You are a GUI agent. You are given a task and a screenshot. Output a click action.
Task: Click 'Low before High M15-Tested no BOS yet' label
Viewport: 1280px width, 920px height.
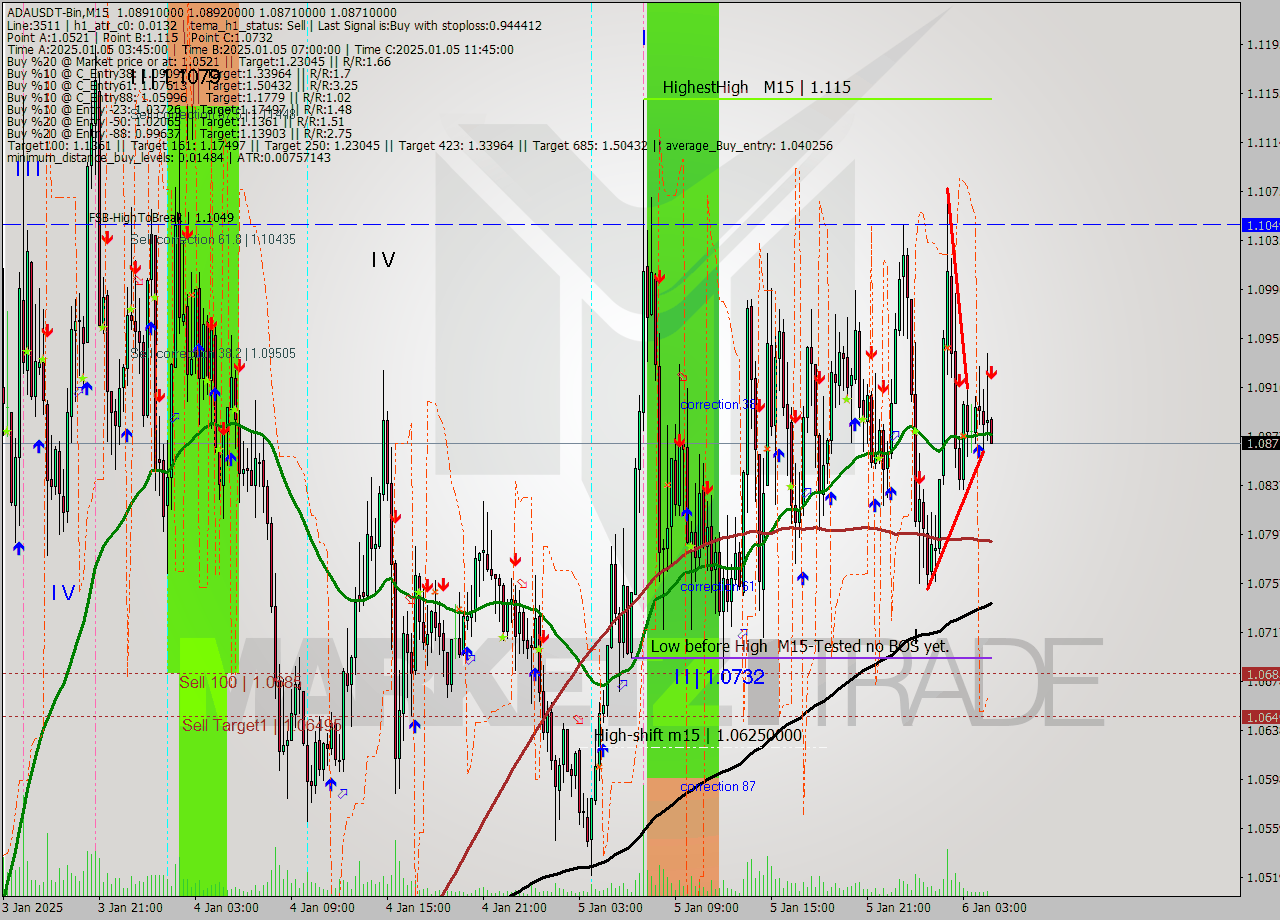799,647
